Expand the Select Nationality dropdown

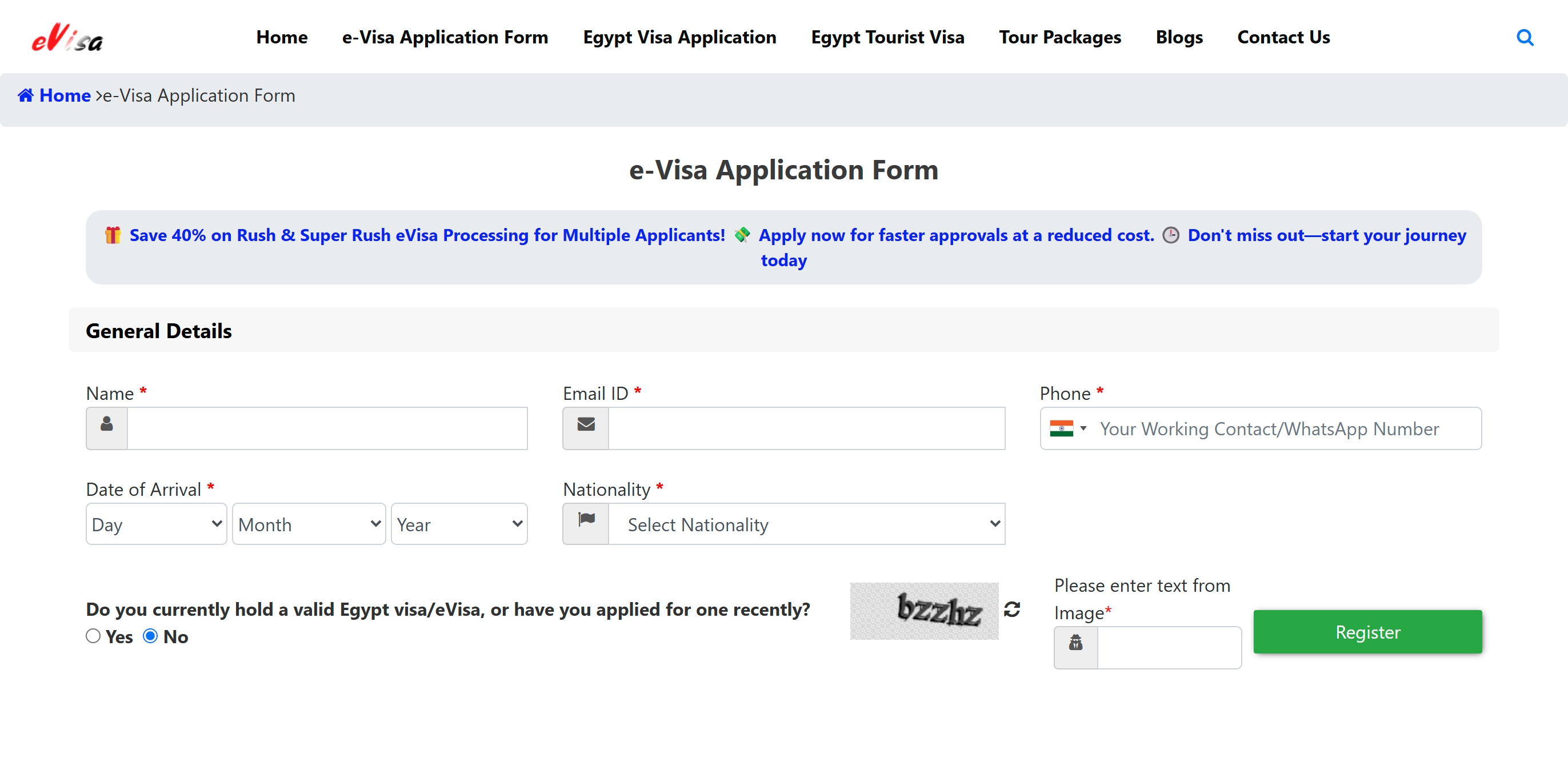(806, 523)
